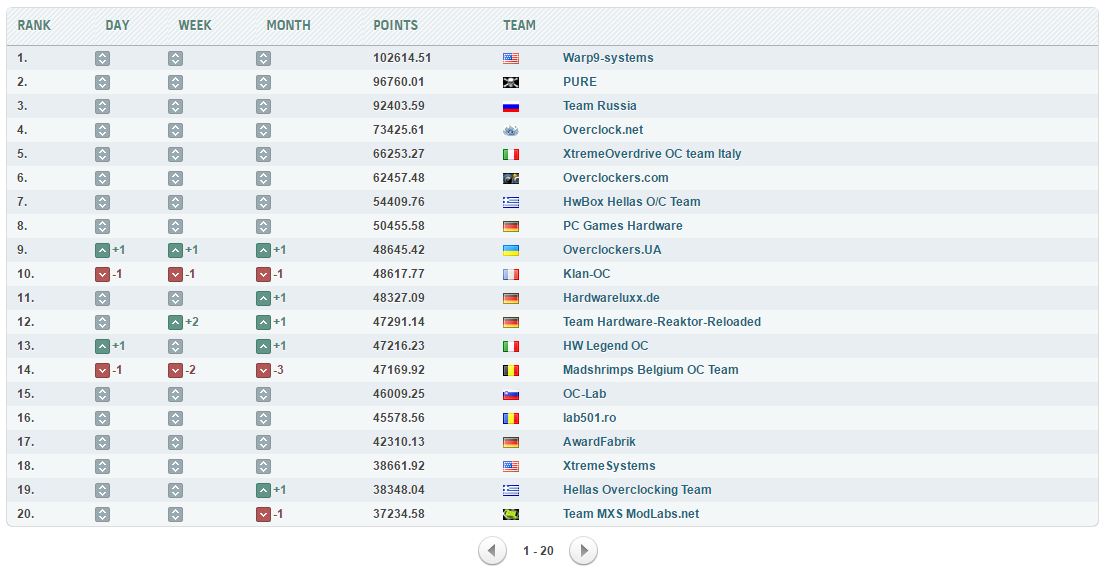Click the gray day indicator in rank 1 row
Viewport: 1106px width, 575px height.
[102, 59]
